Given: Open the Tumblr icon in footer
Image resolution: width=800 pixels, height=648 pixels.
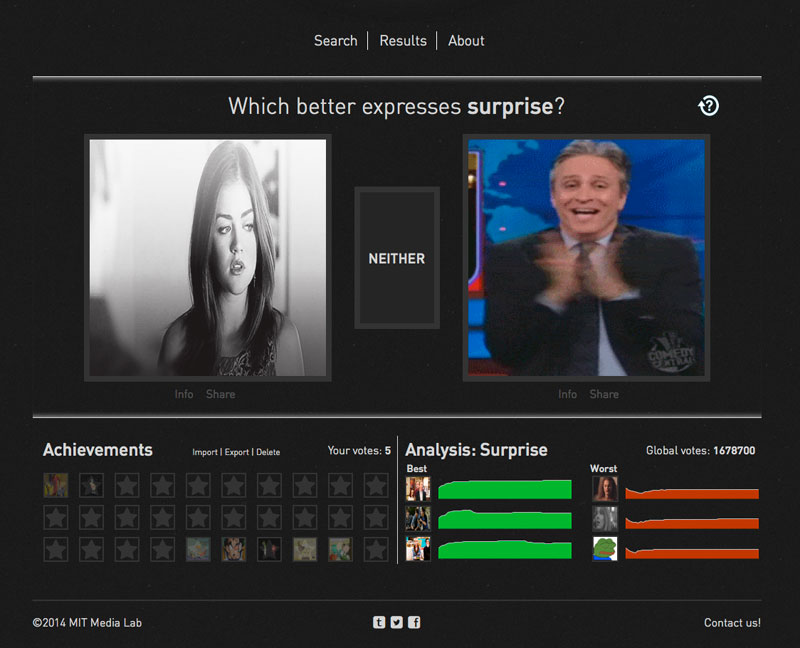Looking at the screenshot, I should click(379, 622).
